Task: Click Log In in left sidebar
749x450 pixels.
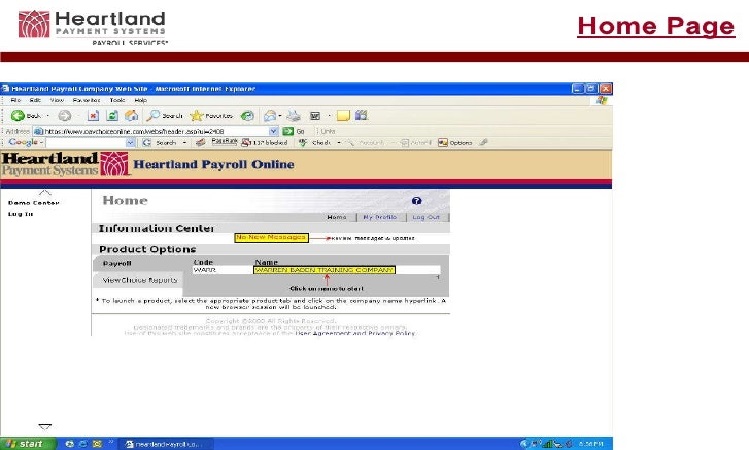Action: [x=21, y=214]
